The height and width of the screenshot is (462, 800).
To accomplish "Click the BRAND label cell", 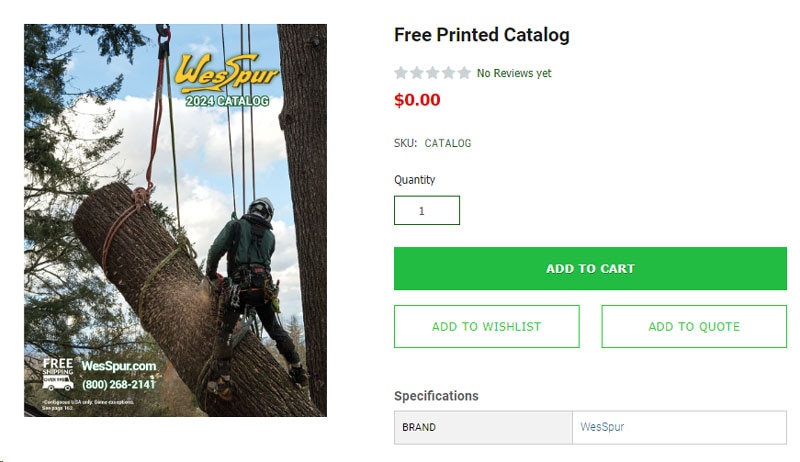I will tap(419, 427).
